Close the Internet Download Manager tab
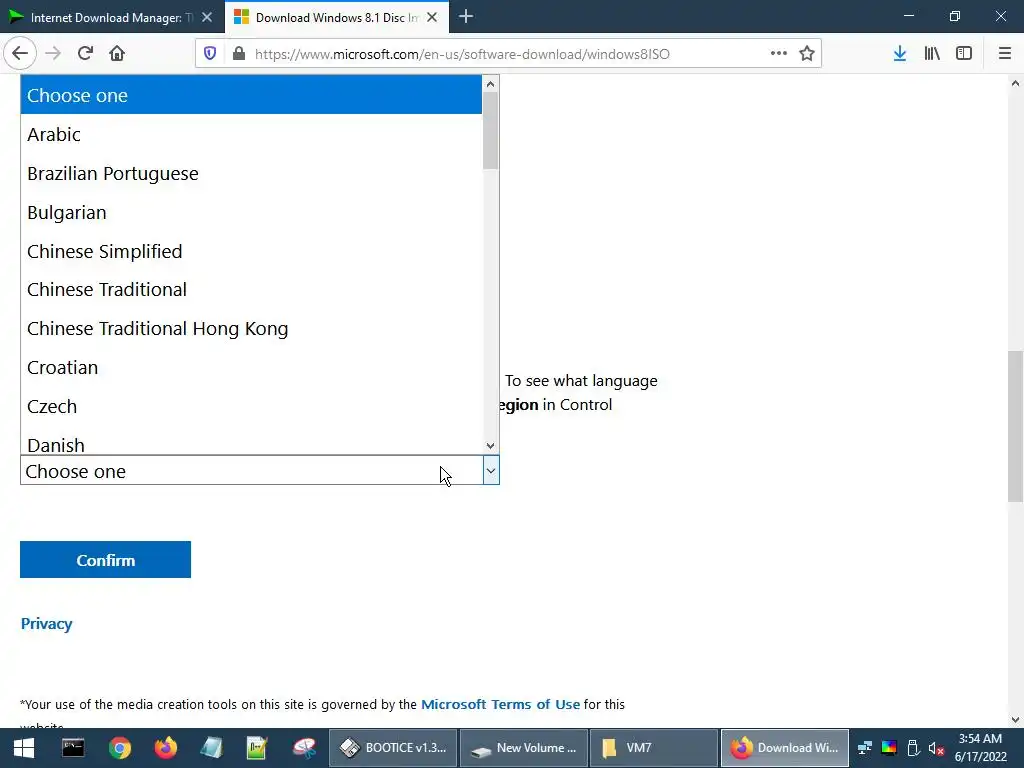 click(206, 18)
